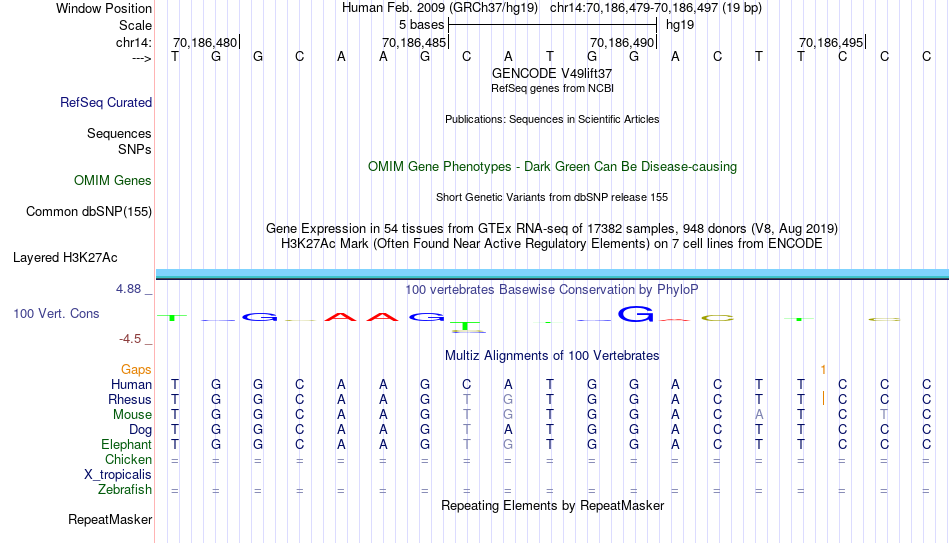950x543 pixels.
Task: Select the Human alignment row label
Action: (x=131, y=385)
